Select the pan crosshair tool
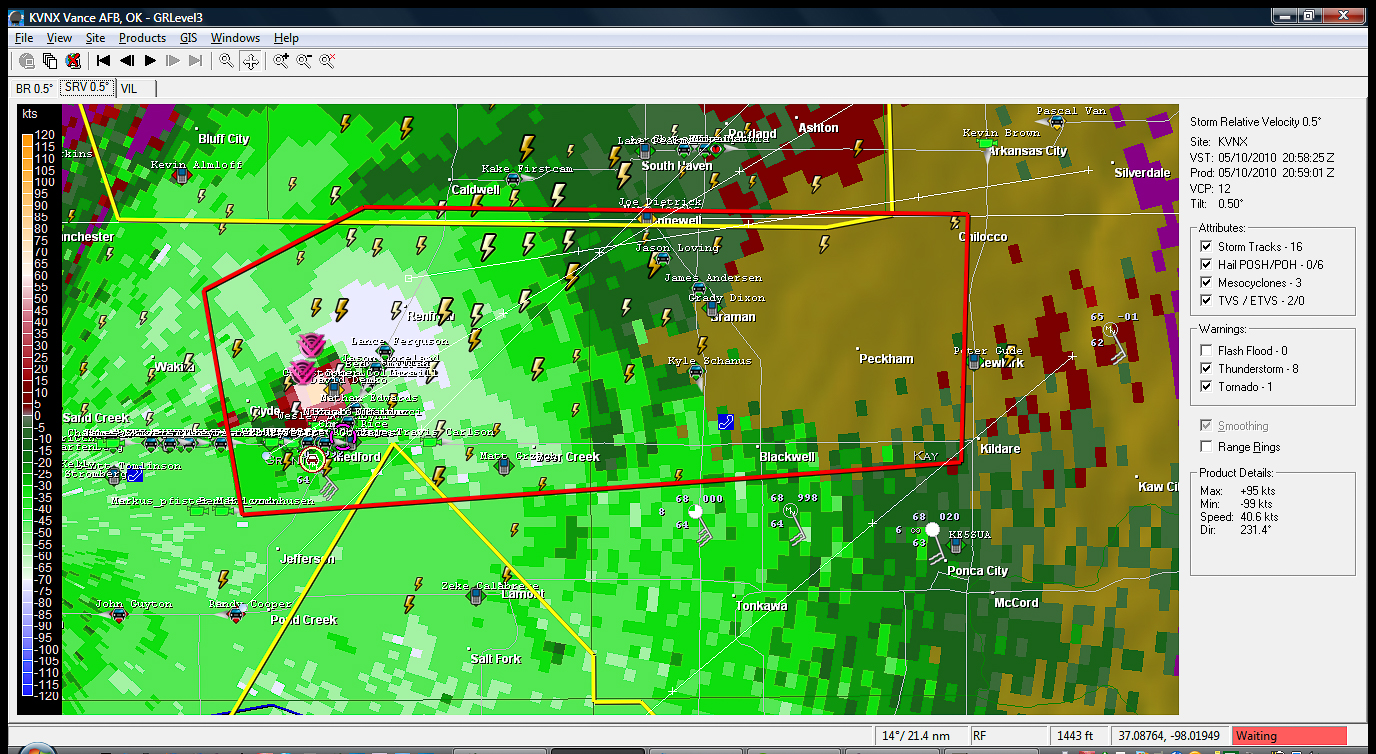Screen dimensions: 1376x754 click(251, 61)
